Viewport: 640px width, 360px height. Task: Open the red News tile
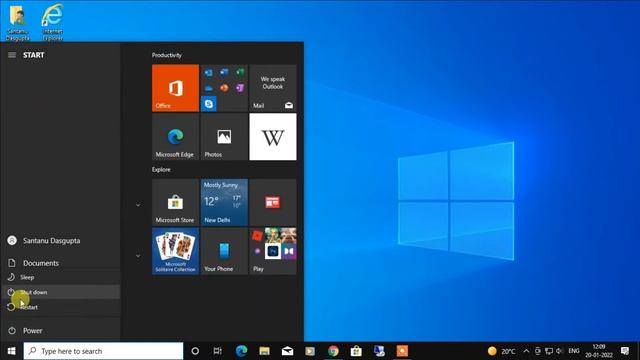273,202
